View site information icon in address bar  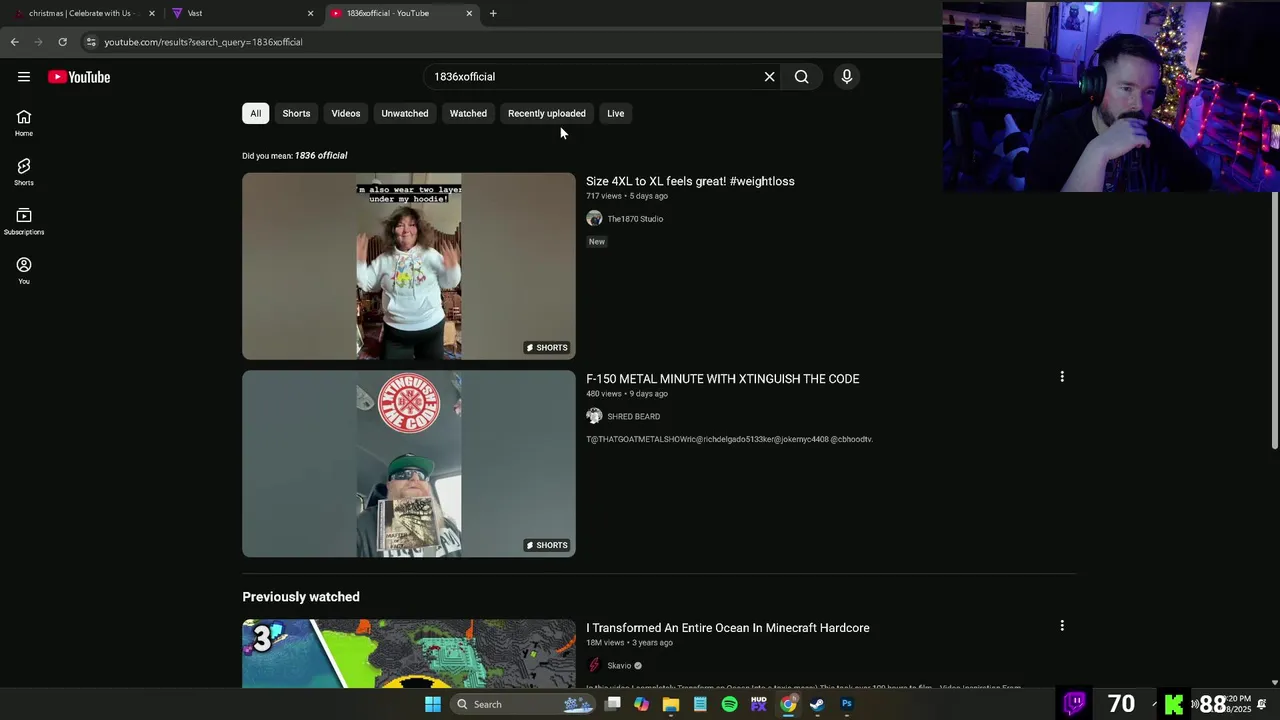tap(91, 42)
